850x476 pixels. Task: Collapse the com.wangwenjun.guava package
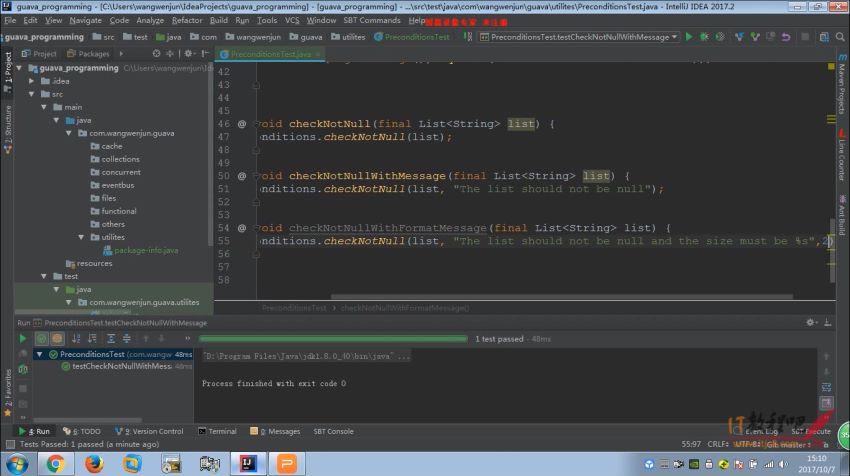pos(69,133)
